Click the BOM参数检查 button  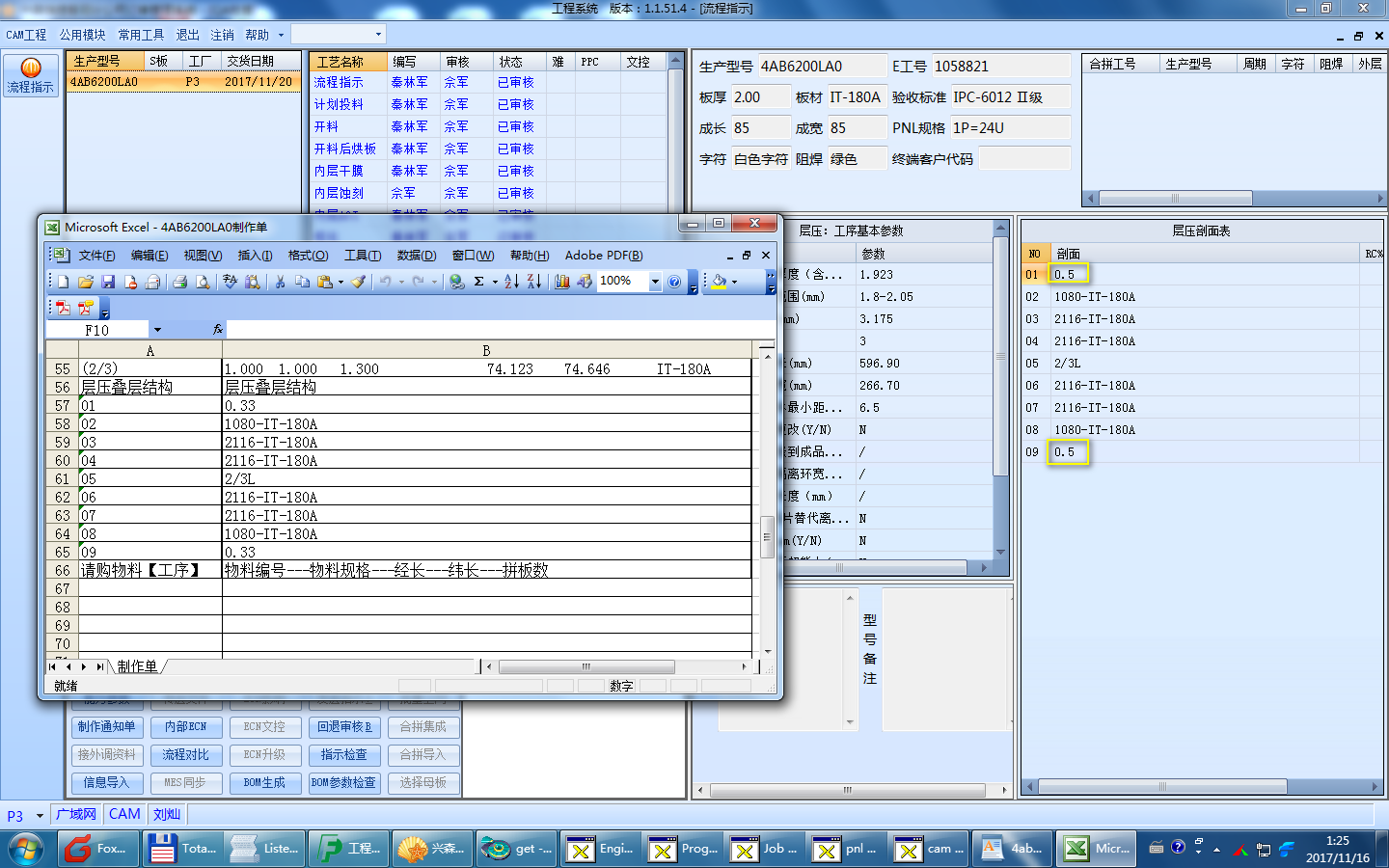(x=344, y=783)
